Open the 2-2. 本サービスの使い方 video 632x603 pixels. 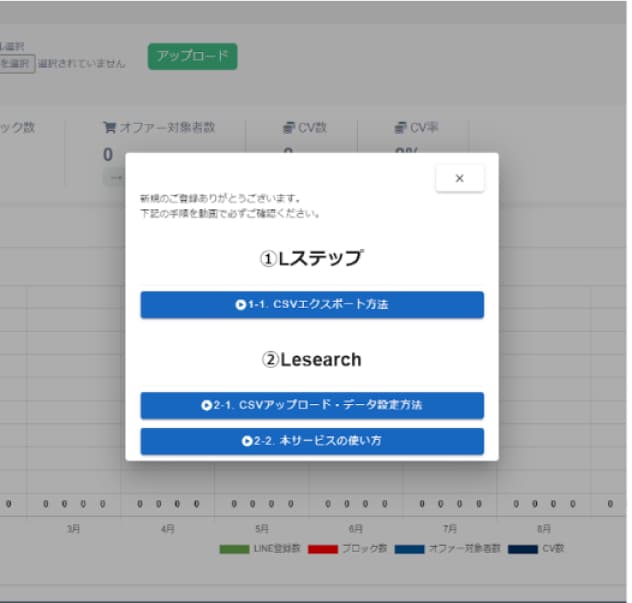tap(312, 441)
